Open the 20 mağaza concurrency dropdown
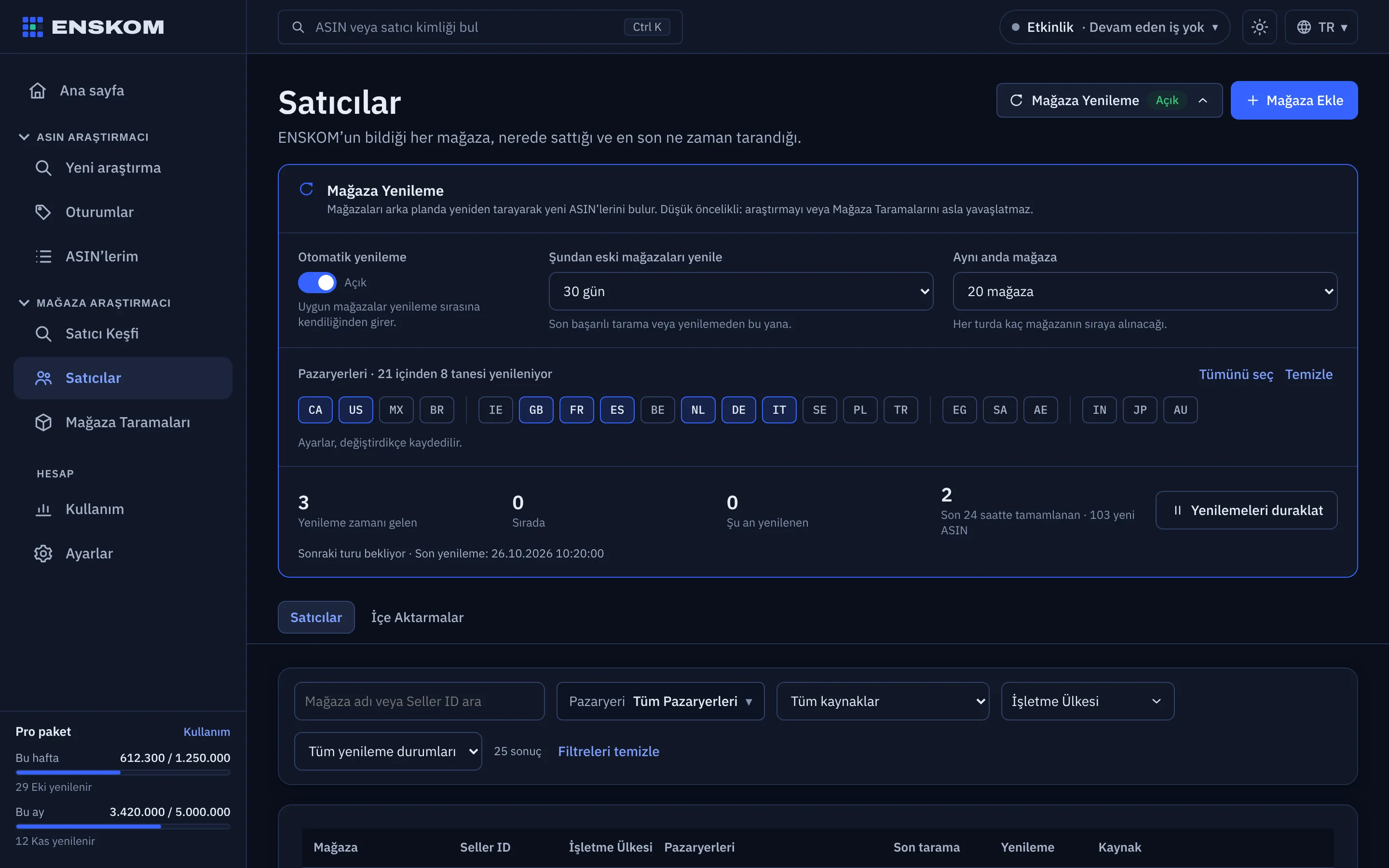 [1145, 291]
